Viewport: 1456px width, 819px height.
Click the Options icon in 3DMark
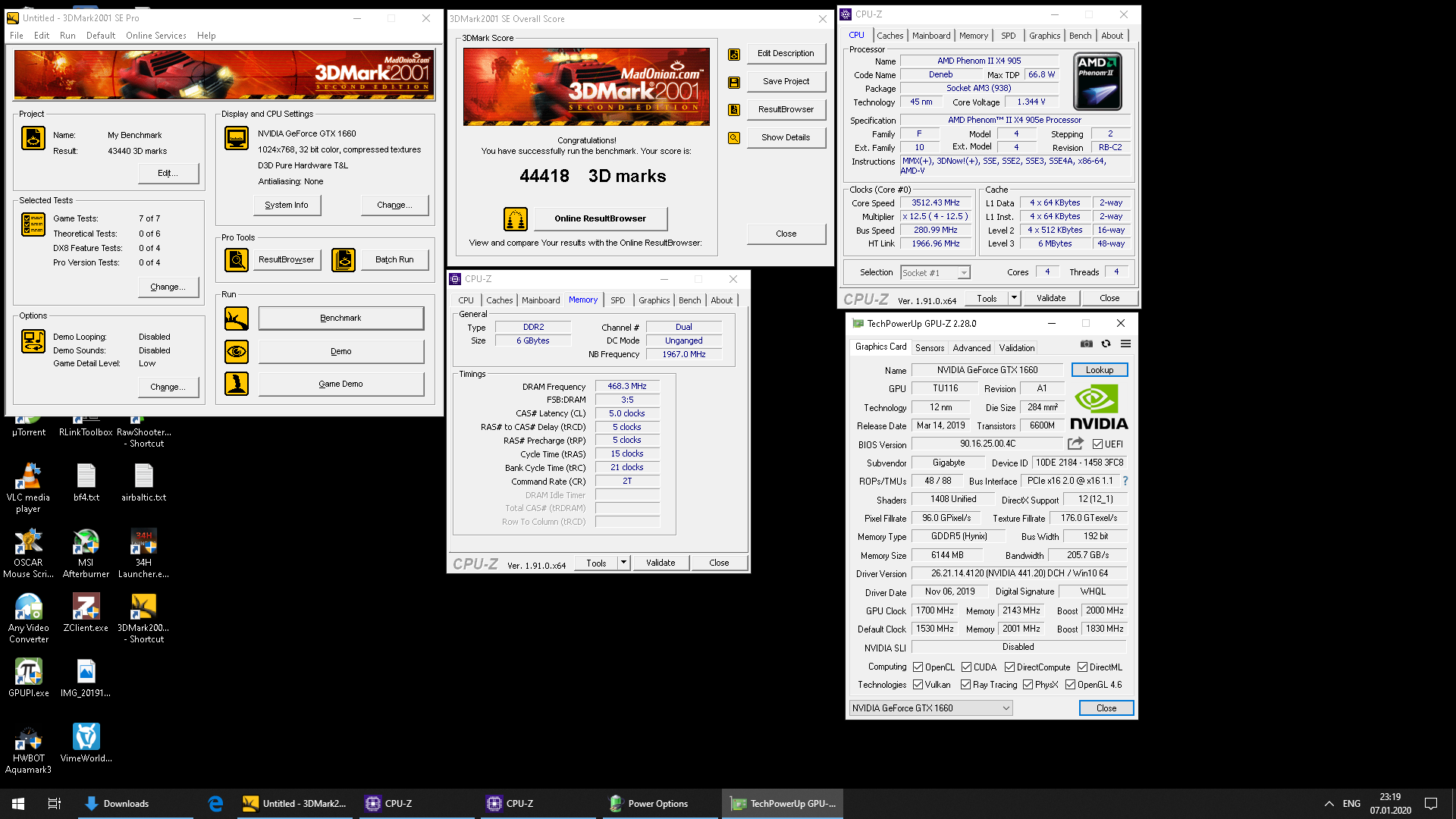coord(33,341)
